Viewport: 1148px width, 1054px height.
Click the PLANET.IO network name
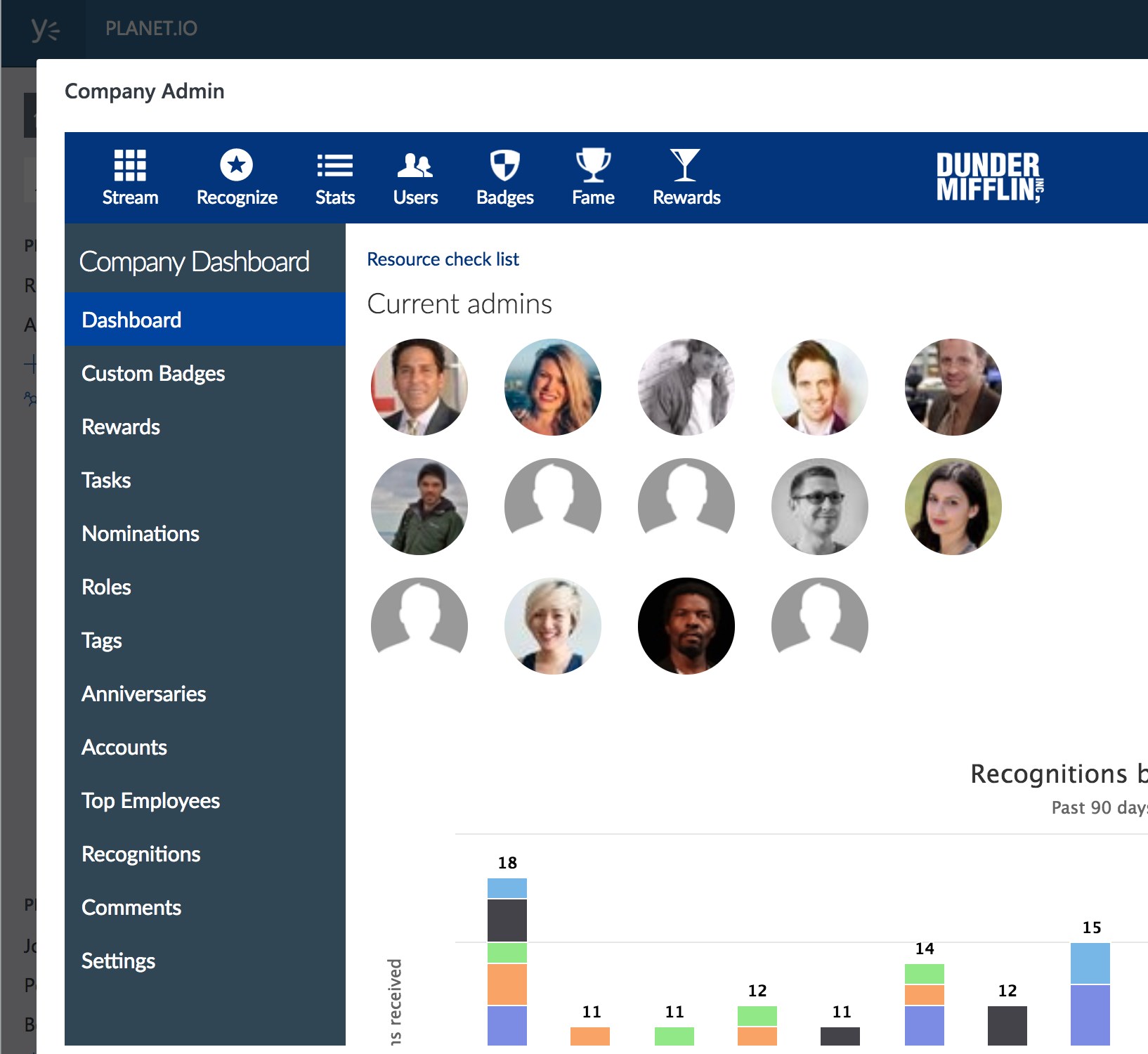pos(151,29)
